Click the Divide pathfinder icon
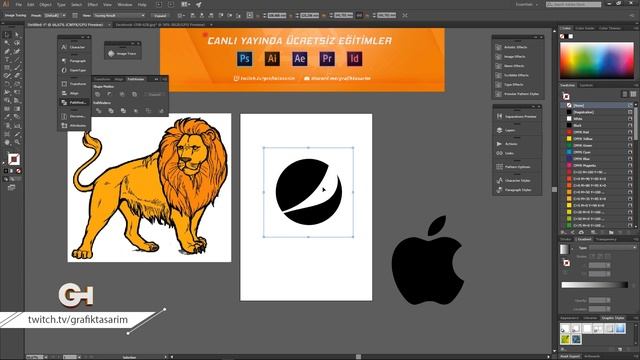 pos(98,111)
